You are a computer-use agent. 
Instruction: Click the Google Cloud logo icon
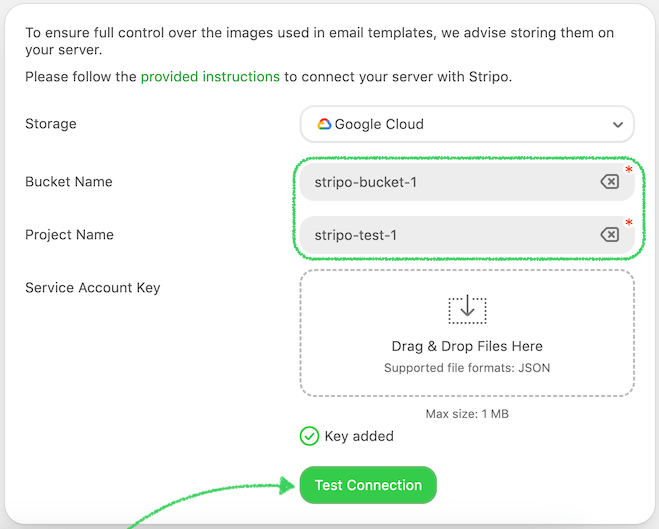point(324,125)
